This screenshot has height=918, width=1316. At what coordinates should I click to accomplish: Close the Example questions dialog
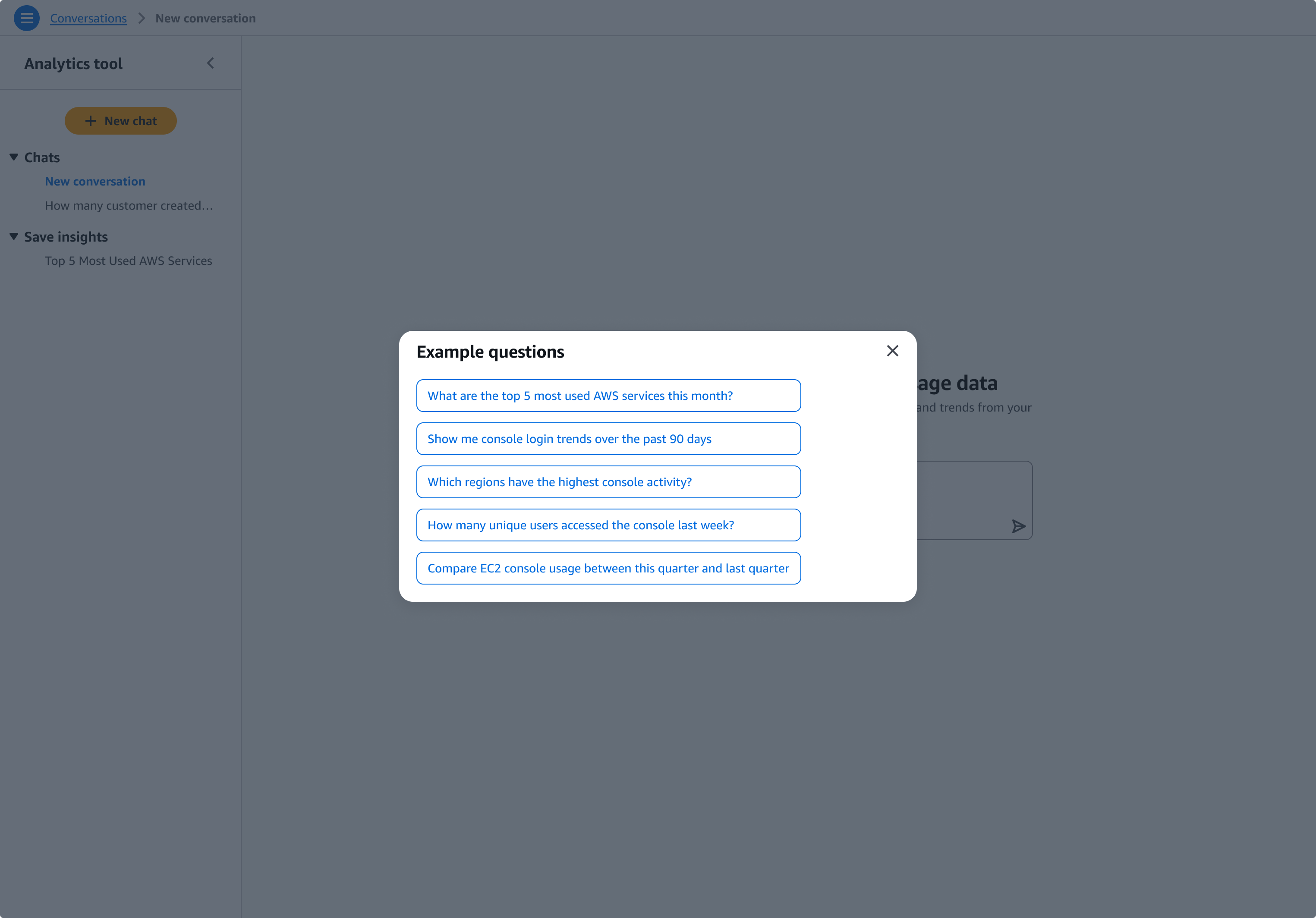tap(892, 351)
